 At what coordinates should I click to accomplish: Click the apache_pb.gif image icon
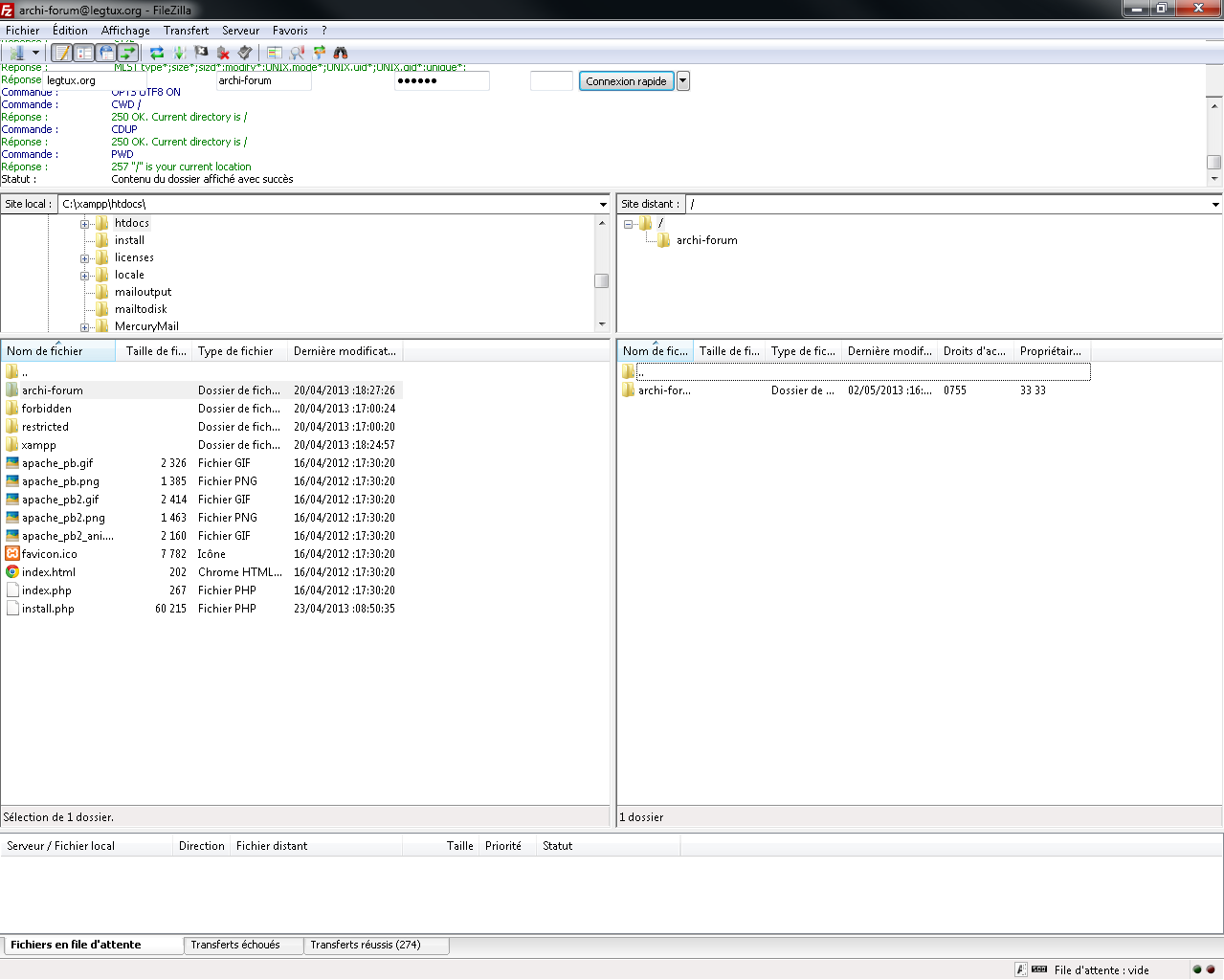tap(12, 462)
